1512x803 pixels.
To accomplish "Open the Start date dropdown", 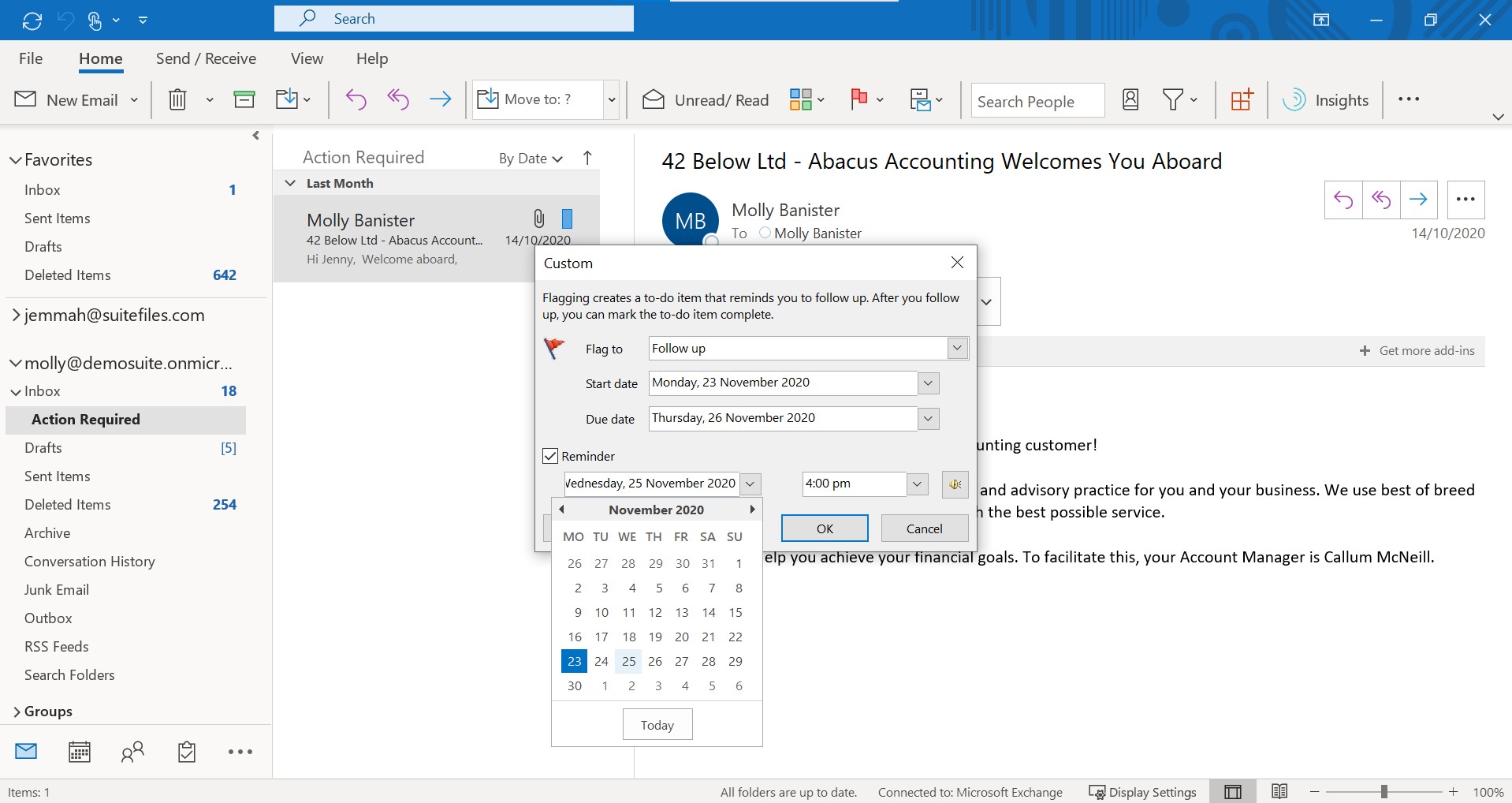I will pos(929,383).
